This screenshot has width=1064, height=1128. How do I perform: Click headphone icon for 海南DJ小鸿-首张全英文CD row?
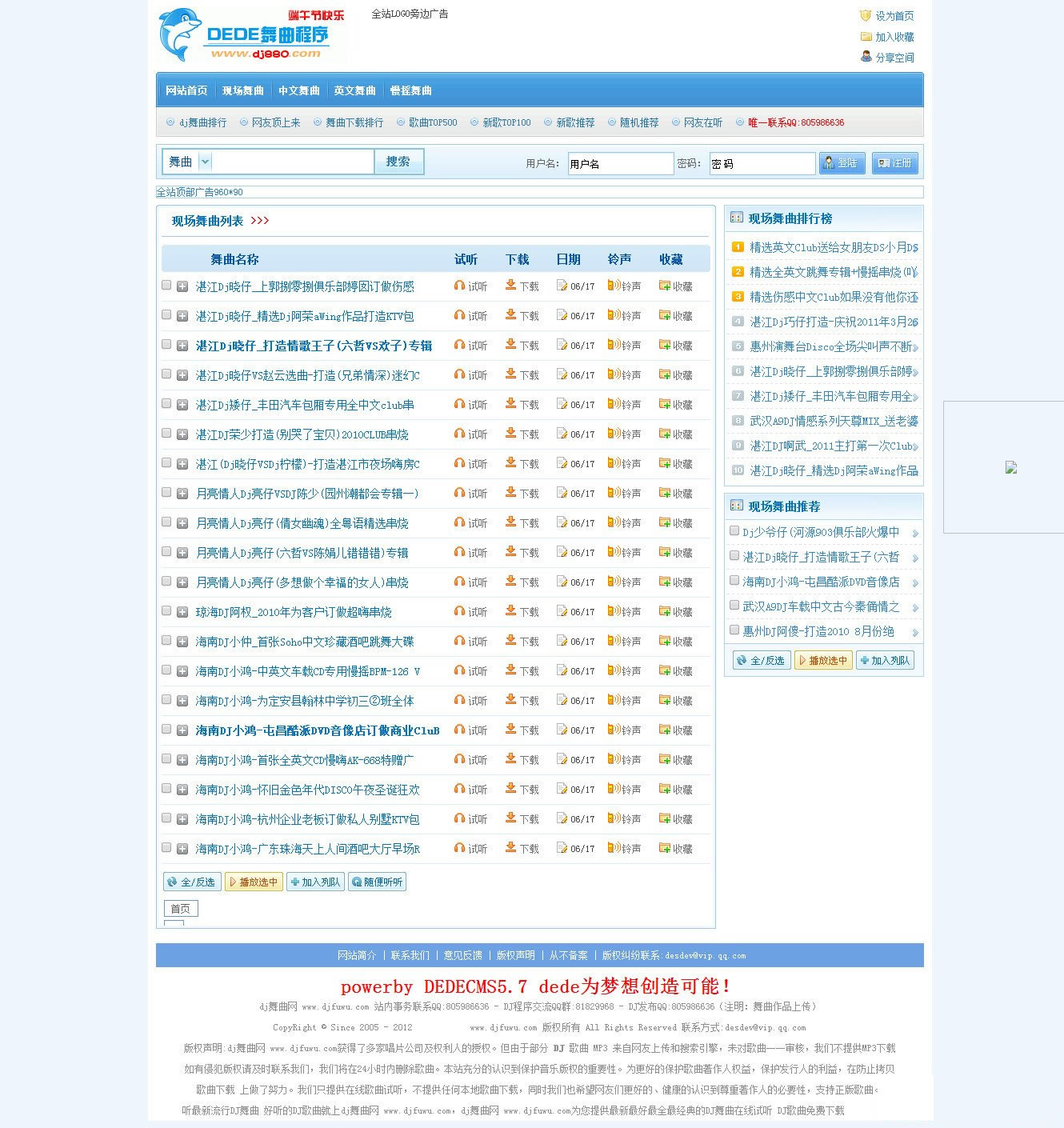point(459,759)
